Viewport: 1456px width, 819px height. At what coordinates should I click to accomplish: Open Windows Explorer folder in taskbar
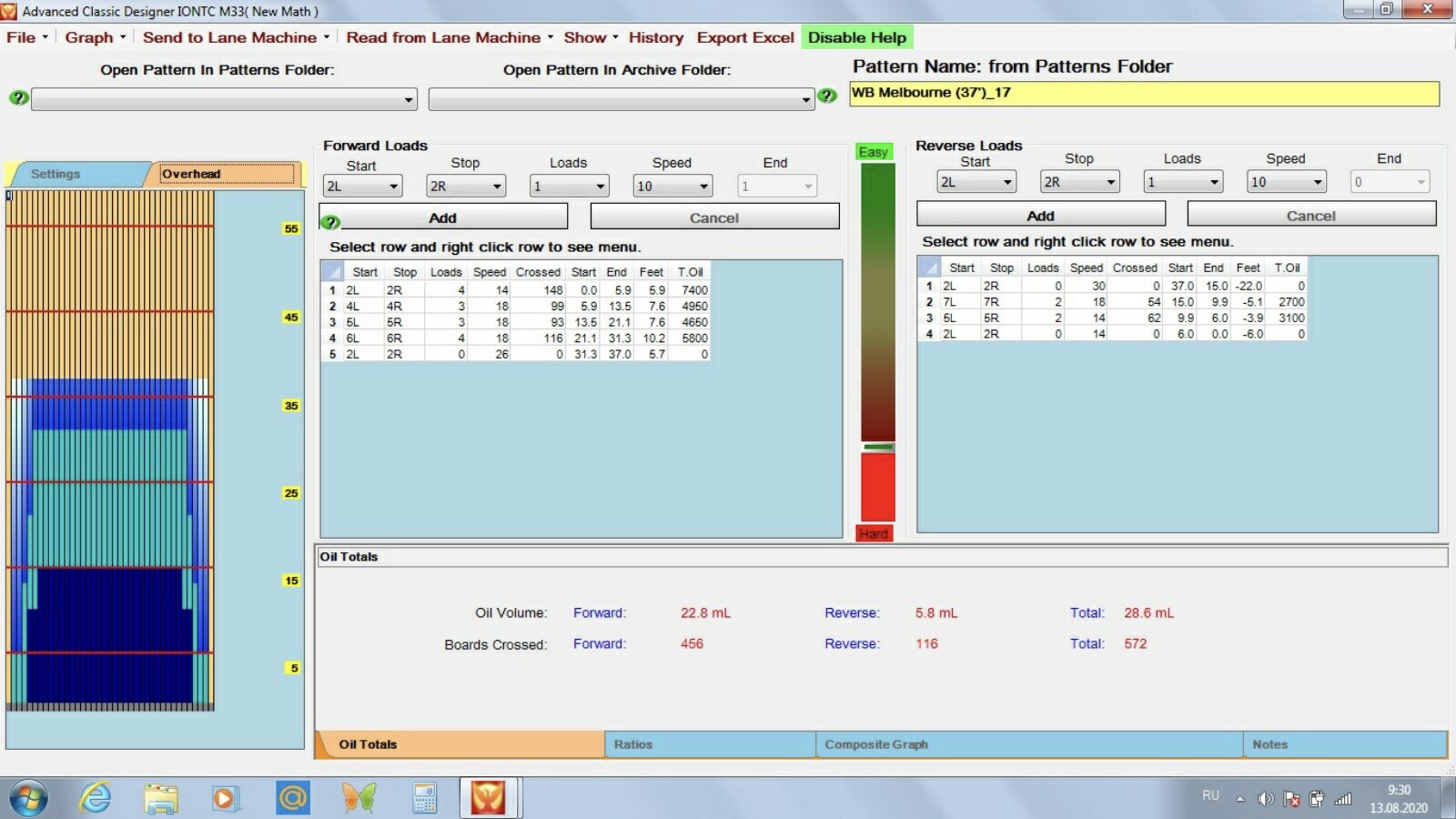[161, 798]
